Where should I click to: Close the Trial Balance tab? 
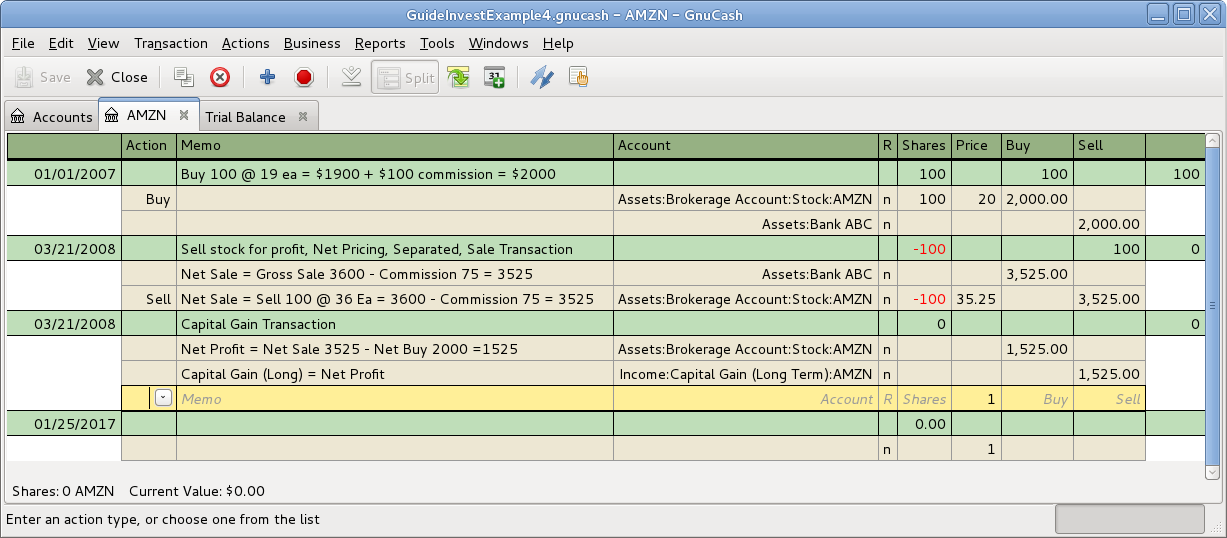(303, 117)
